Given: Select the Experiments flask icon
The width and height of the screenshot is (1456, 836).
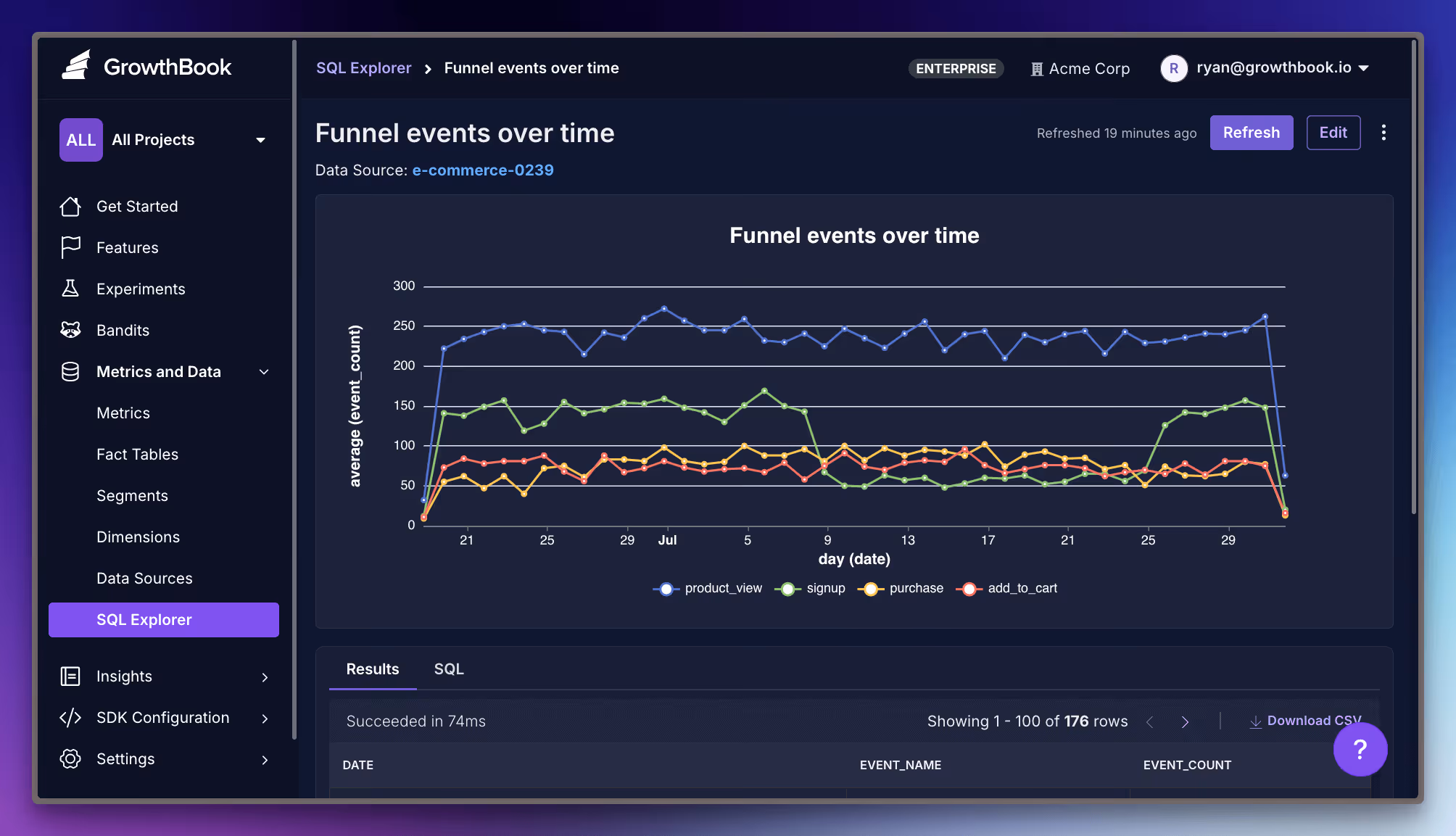Looking at the screenshot, I should 70,289.
